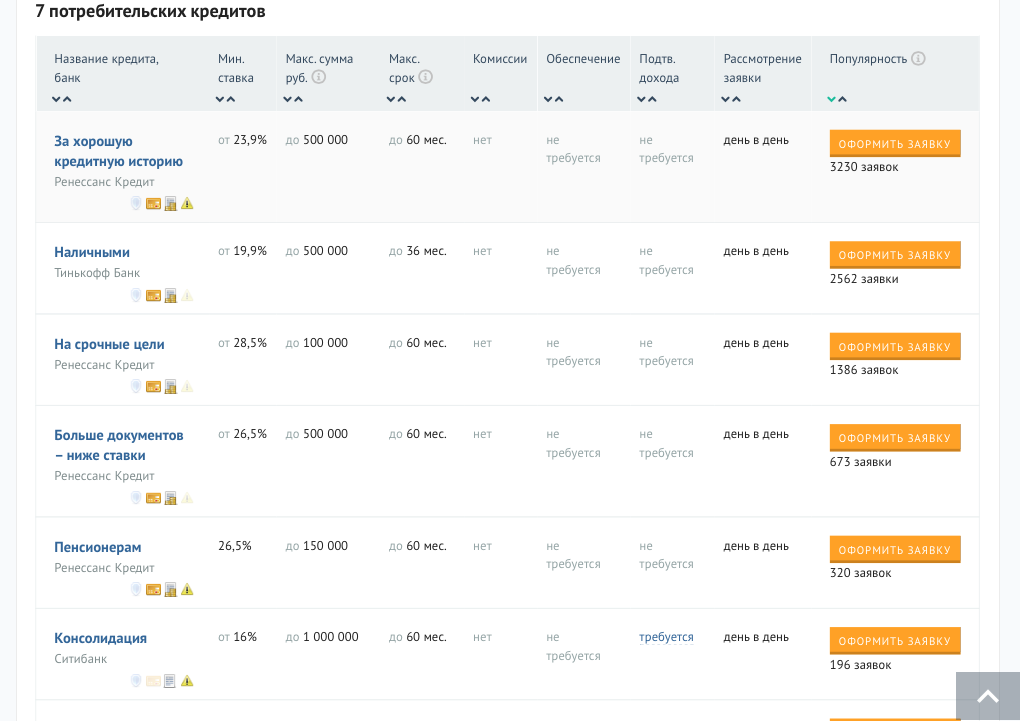Image resolution: width=1020 pixels, height=721 pixels.
Task: Click card icon under За хорошую кредитную историю
Action: click(154, 204)
